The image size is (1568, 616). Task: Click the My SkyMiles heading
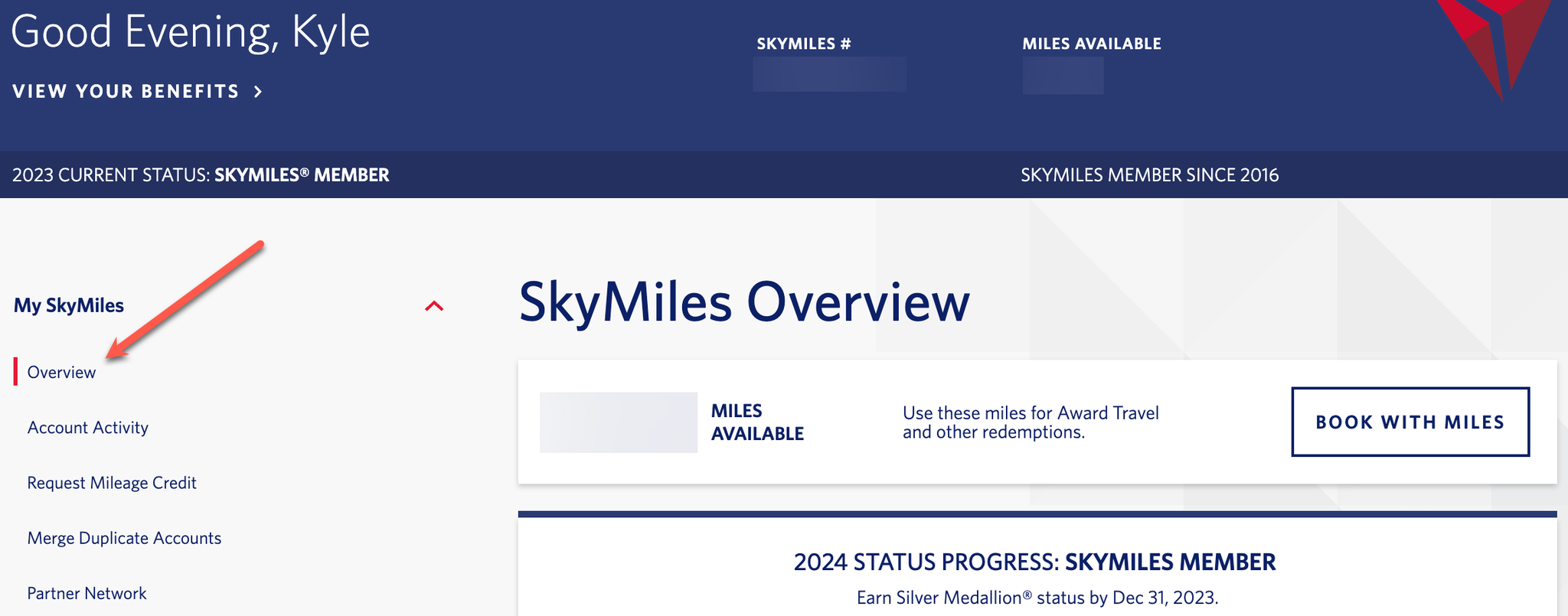(x=69, y=305)
